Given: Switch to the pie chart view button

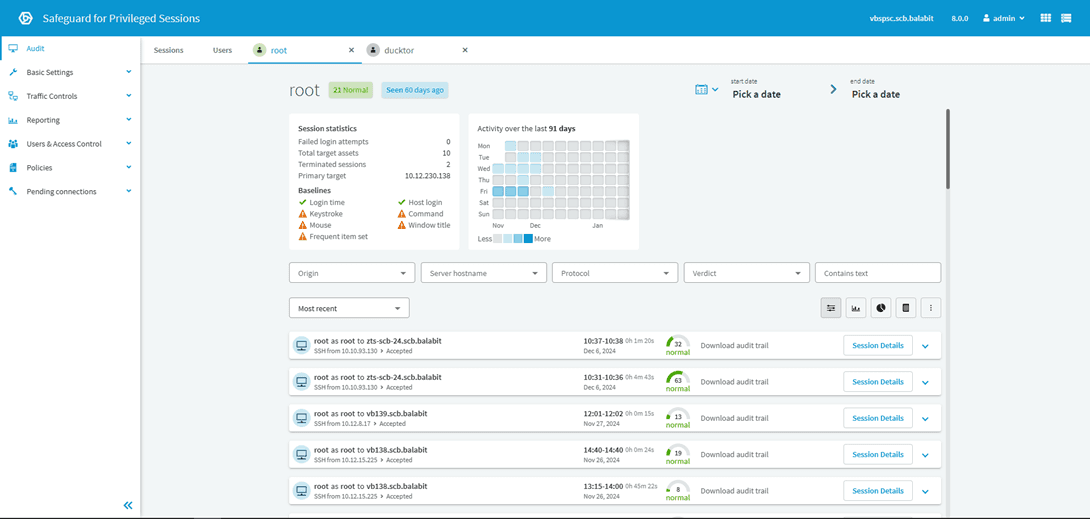Looking at the screenshot, I should [881, 308].
